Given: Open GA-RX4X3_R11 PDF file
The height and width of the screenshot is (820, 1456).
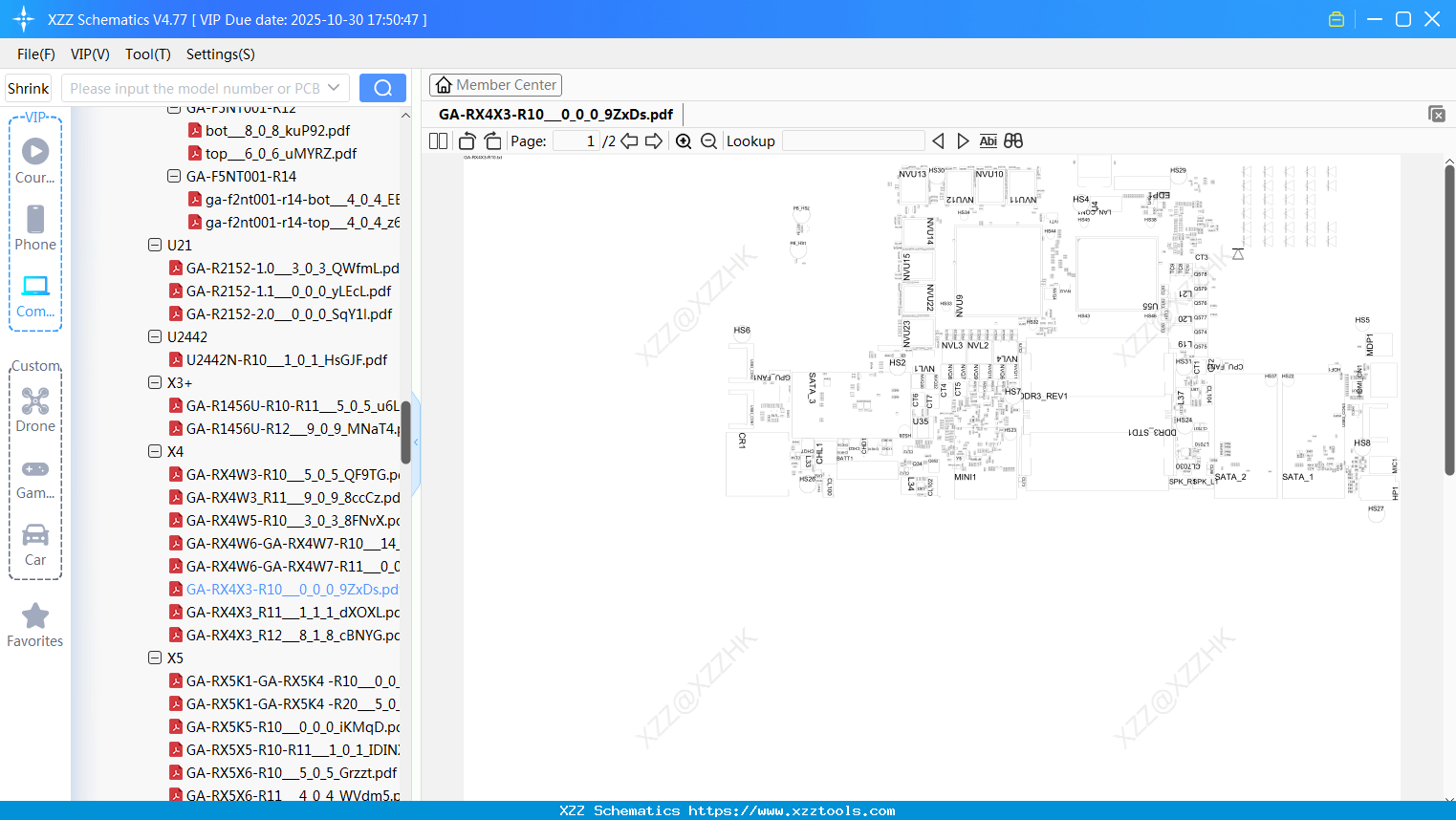Looking at the screenshot, I should pyautogui.click(x=284, y=612).
